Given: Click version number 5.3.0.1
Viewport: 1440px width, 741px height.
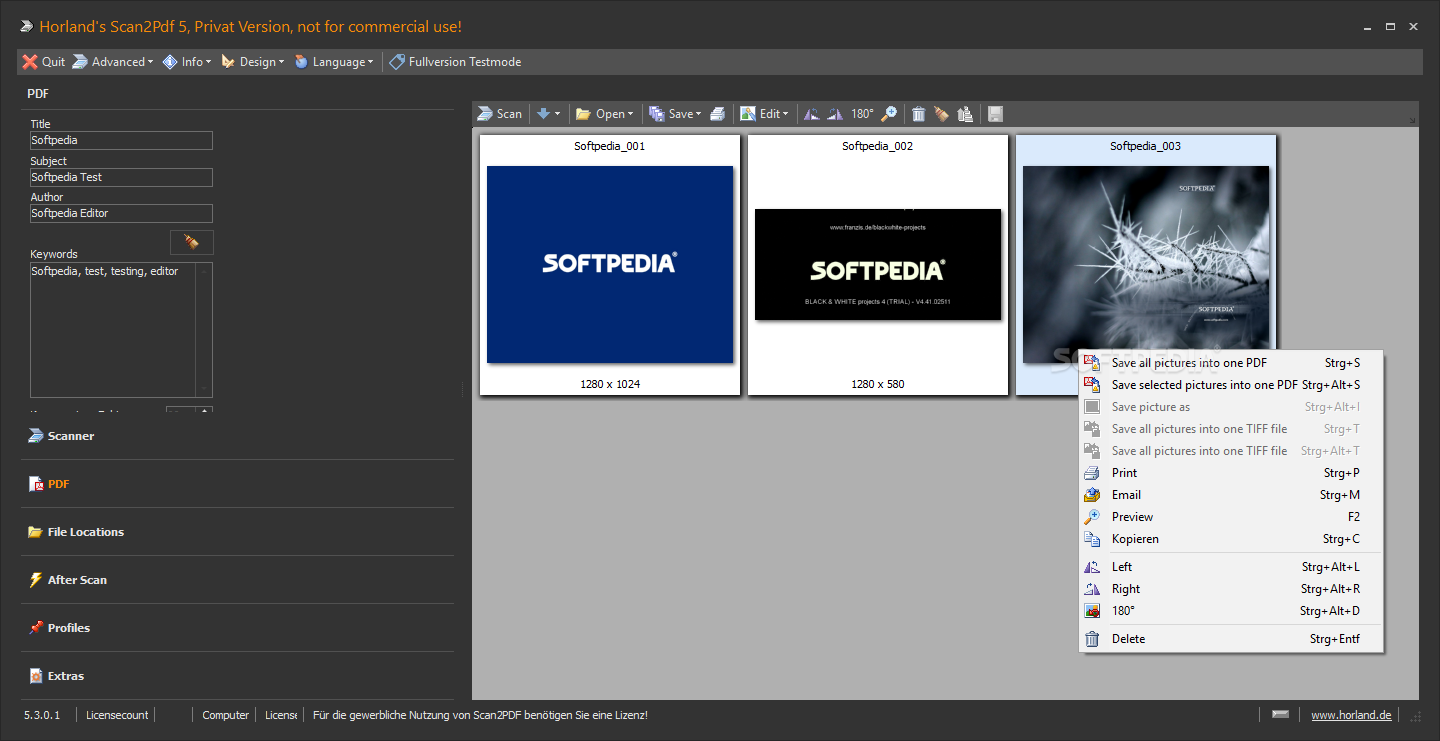Looking at the screenshot, I should (42, 715).
